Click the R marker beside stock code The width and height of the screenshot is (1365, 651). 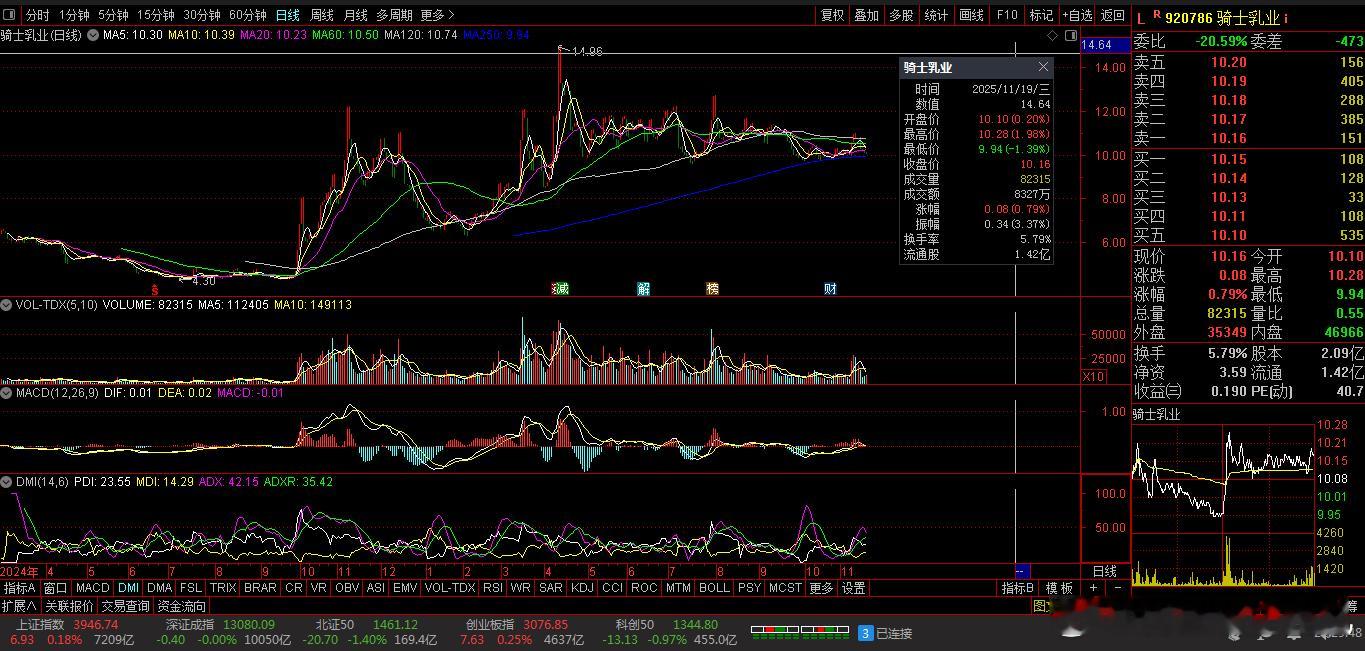[x=1157, y=15]
